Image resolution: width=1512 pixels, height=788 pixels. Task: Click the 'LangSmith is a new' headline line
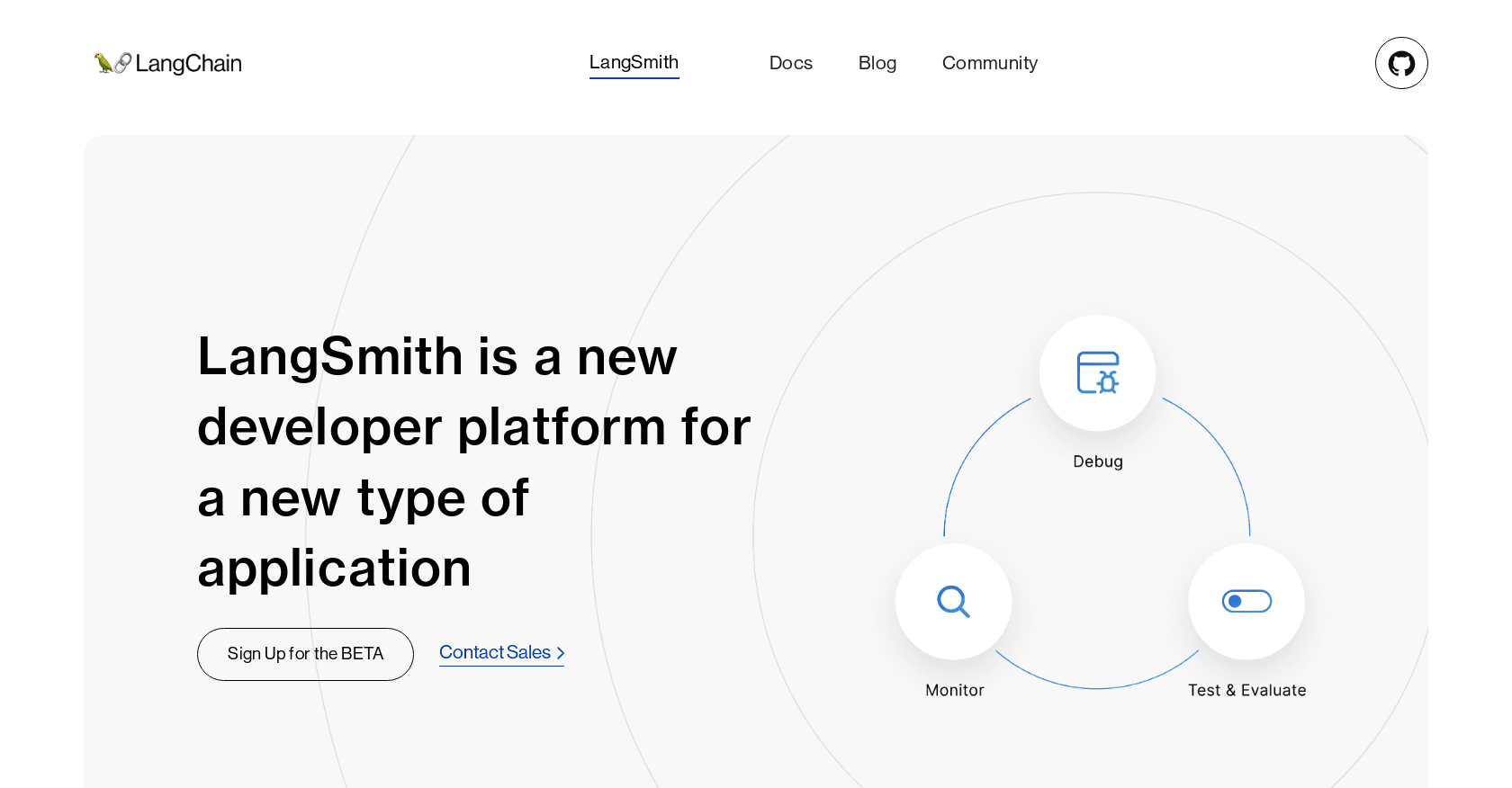click(x=436, y=356)
